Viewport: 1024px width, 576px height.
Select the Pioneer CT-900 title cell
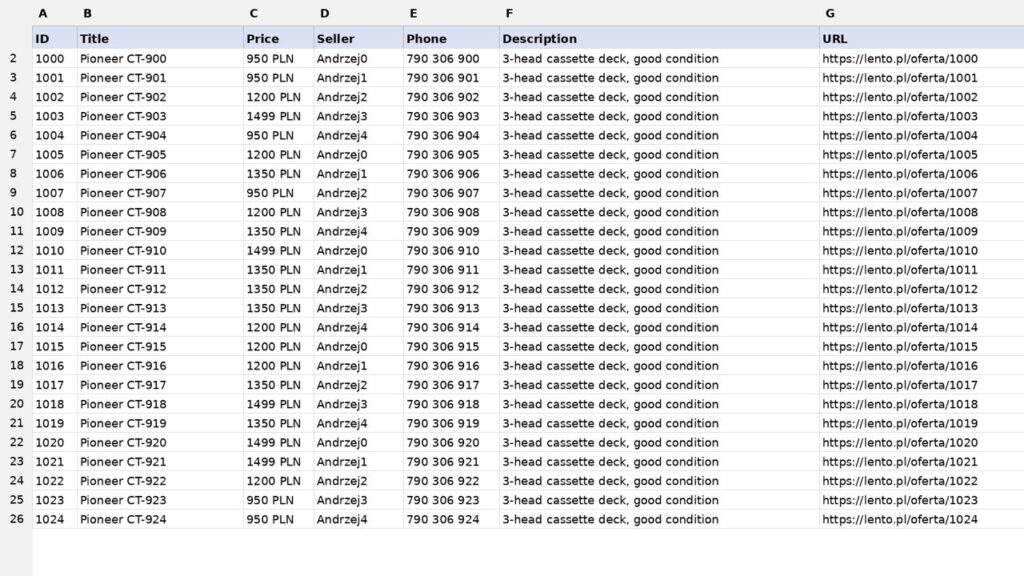click(x=160, y=59)
